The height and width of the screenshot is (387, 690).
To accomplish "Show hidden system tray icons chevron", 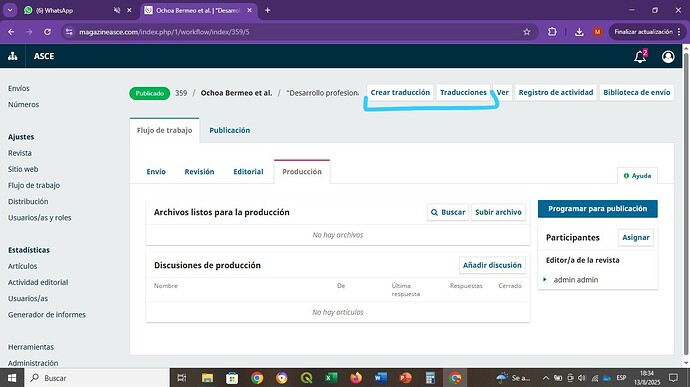I will click(546, 378).
